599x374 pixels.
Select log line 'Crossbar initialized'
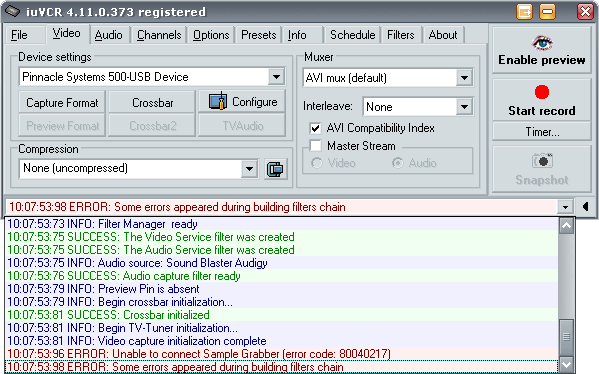[282, 315]
